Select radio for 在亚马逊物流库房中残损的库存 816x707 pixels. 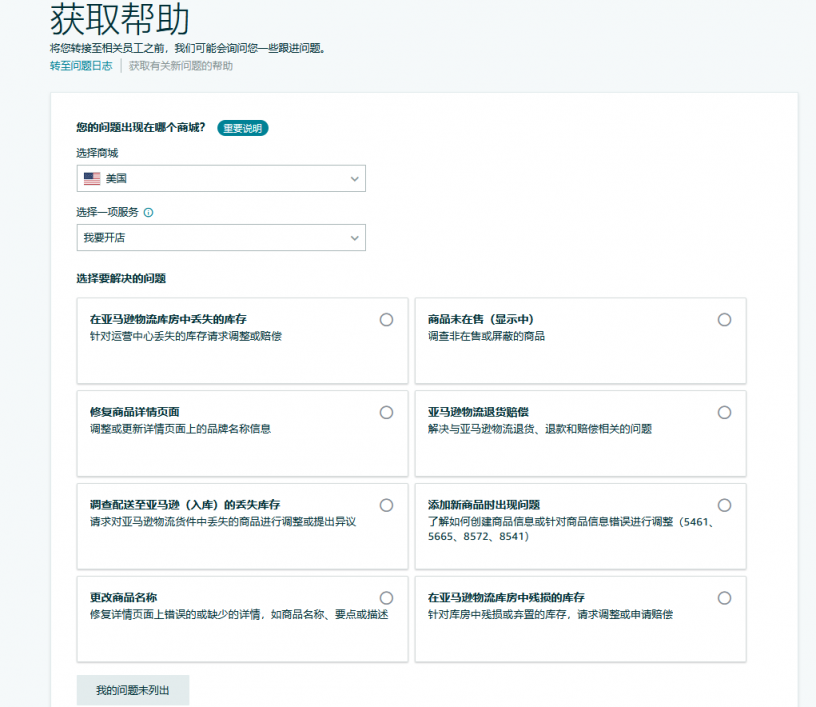pyautogui.click(x=724, y=598)
